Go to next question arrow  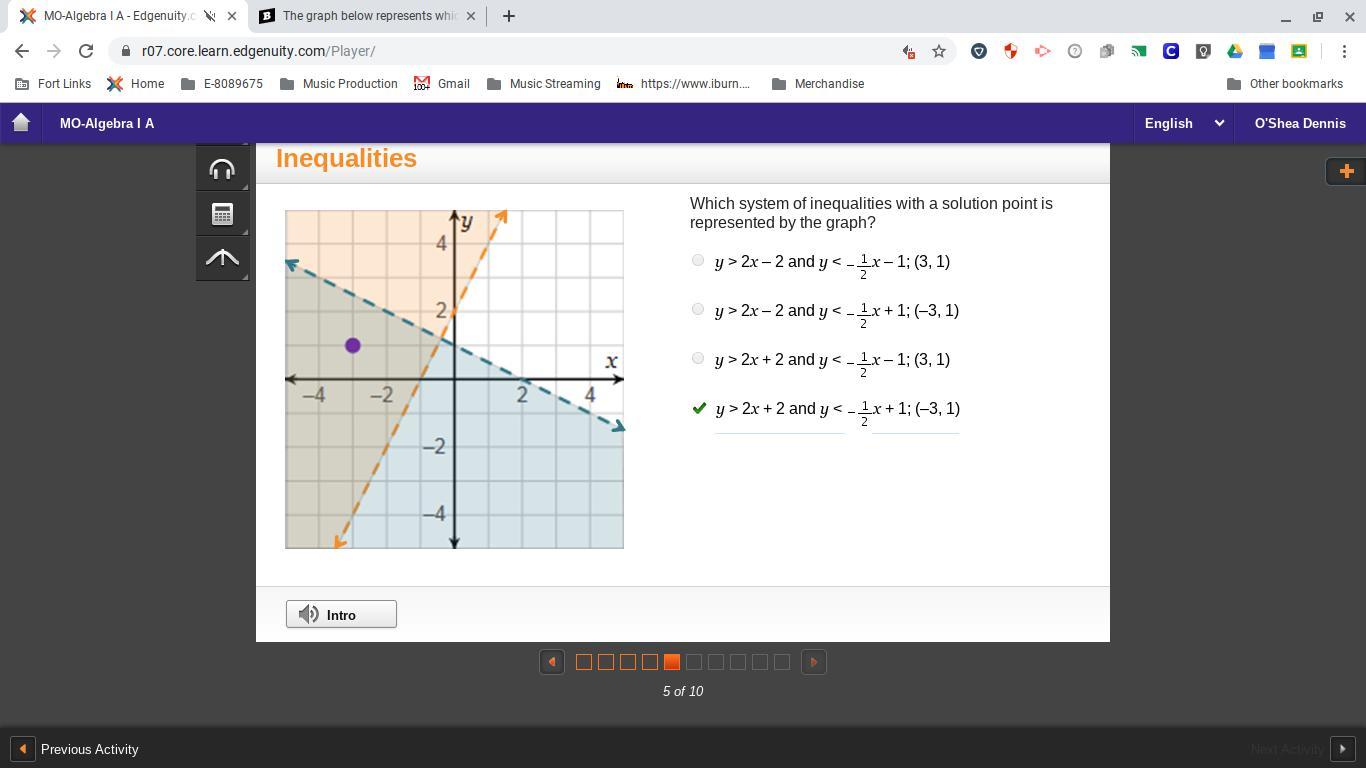point(814,662)
